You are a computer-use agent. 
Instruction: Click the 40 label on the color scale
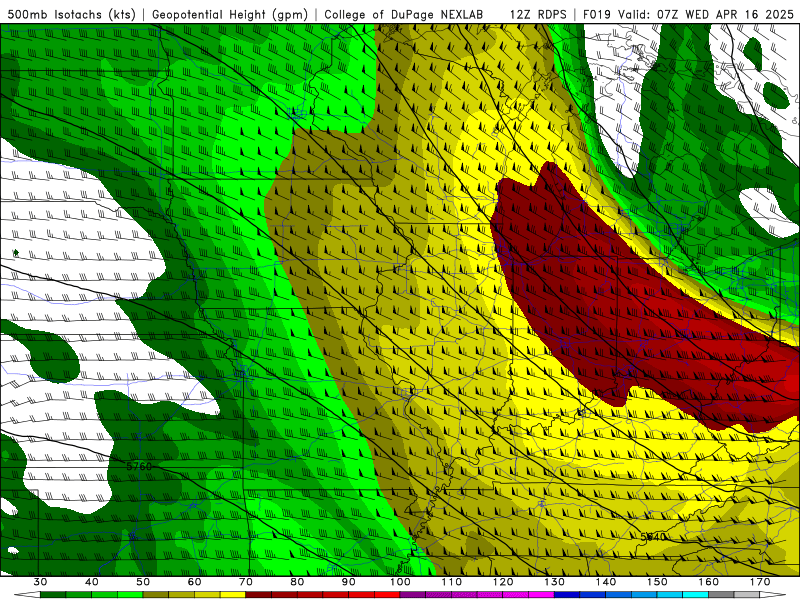(x=92, y=582)
